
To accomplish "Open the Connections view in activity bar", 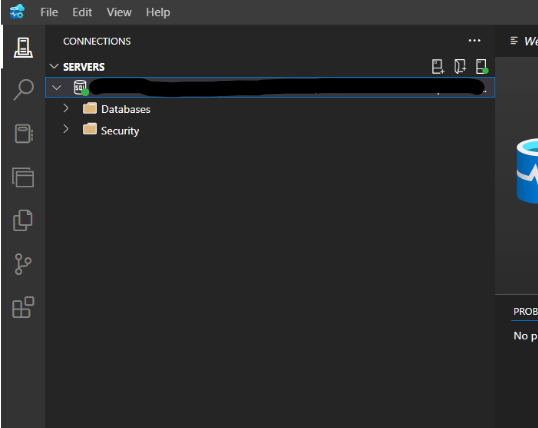I will point(23,47).
